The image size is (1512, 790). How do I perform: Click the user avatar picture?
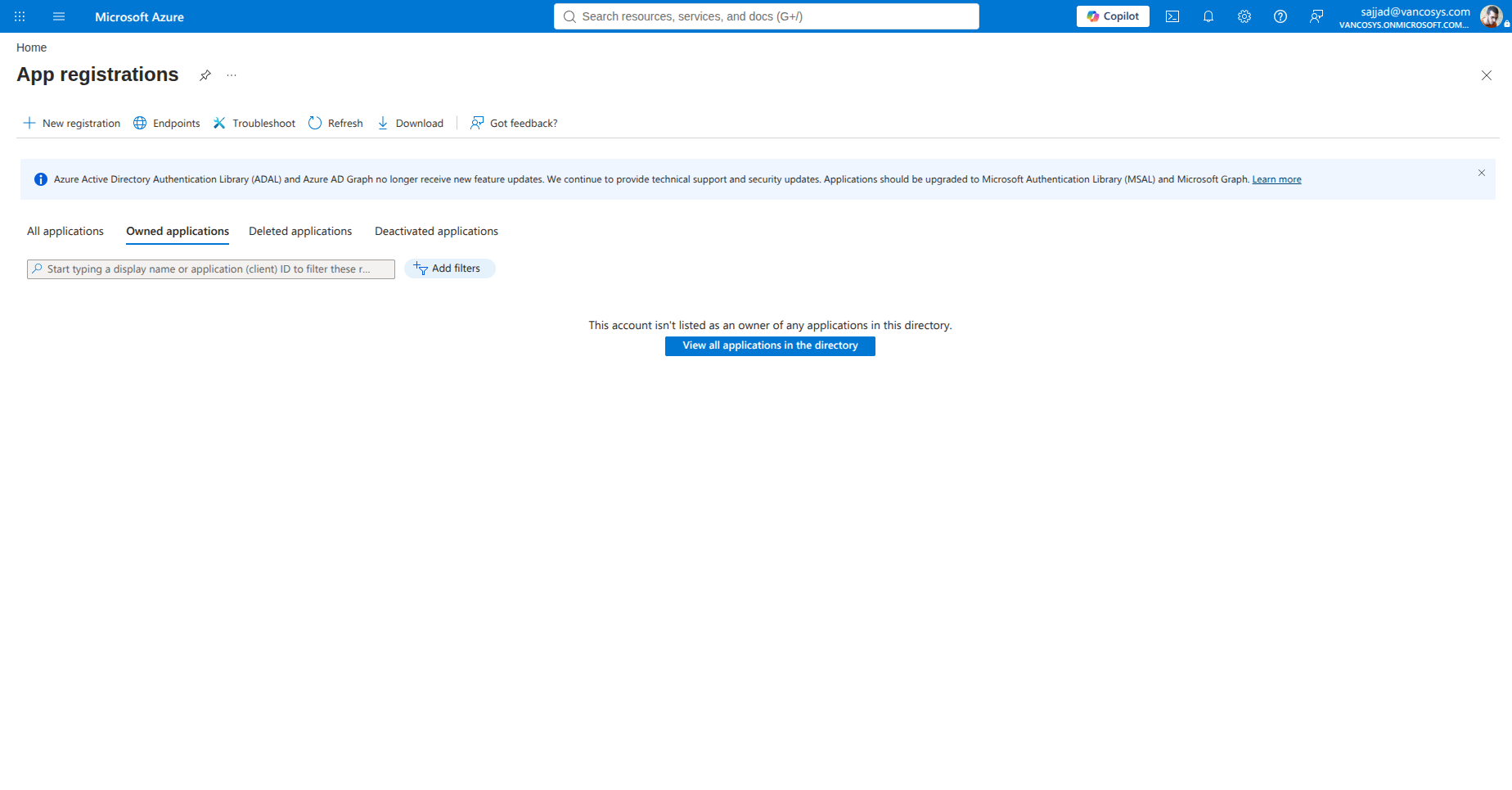click(x=1491, y=16)
